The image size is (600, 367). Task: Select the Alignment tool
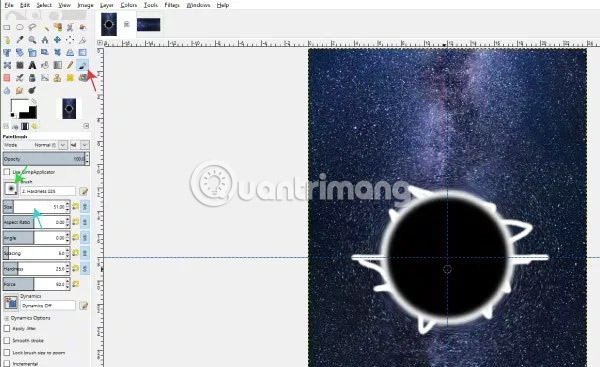tap(70, 40)
